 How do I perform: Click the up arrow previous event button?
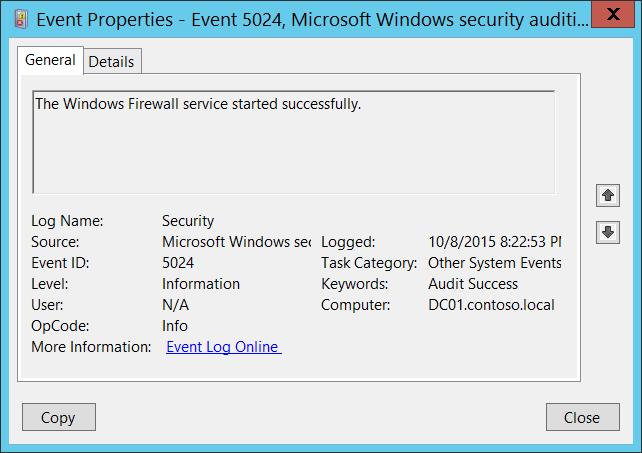point(607,194)
